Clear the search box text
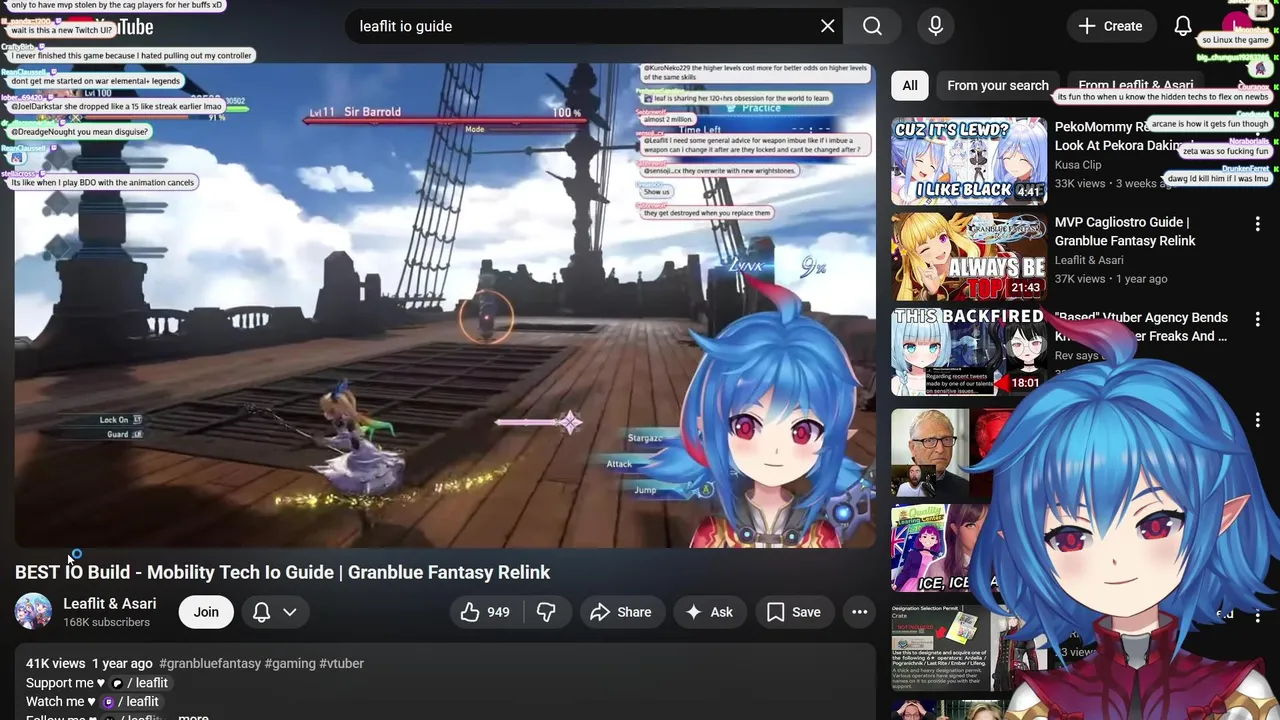Viewport: 1280px width, 720px height. pos(827,26)
